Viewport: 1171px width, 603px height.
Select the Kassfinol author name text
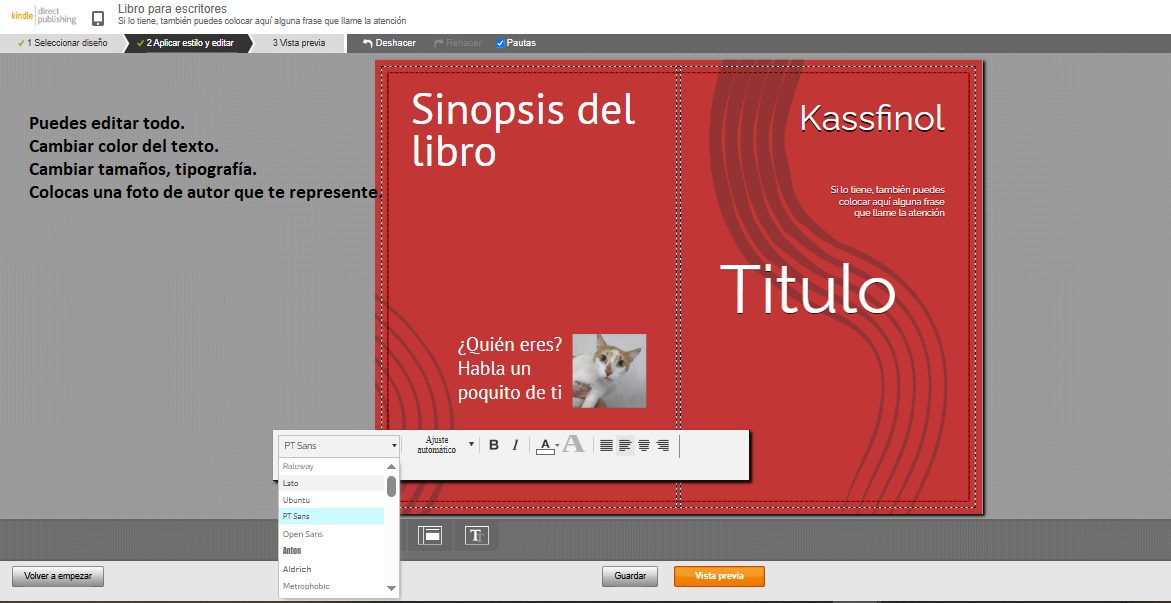click(872, 119)
